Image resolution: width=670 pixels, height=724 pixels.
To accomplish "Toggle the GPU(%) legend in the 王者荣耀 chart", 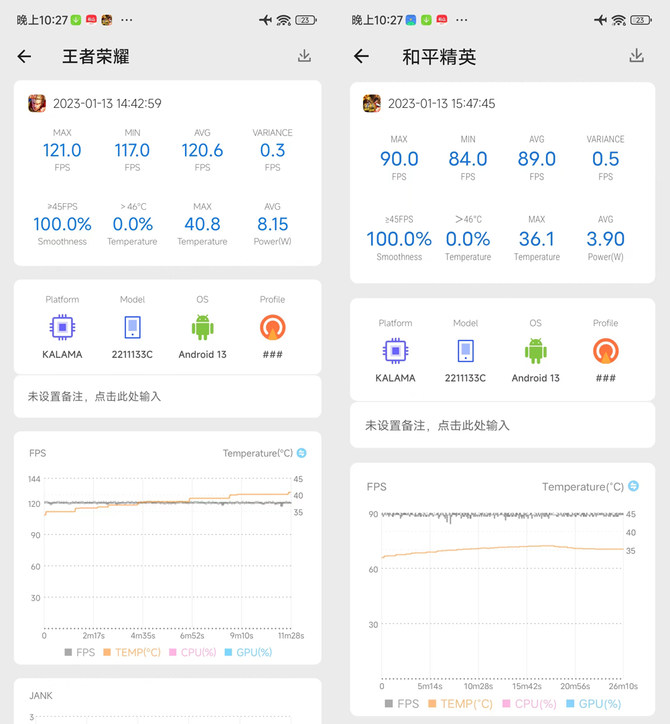I will click(248, 652).
